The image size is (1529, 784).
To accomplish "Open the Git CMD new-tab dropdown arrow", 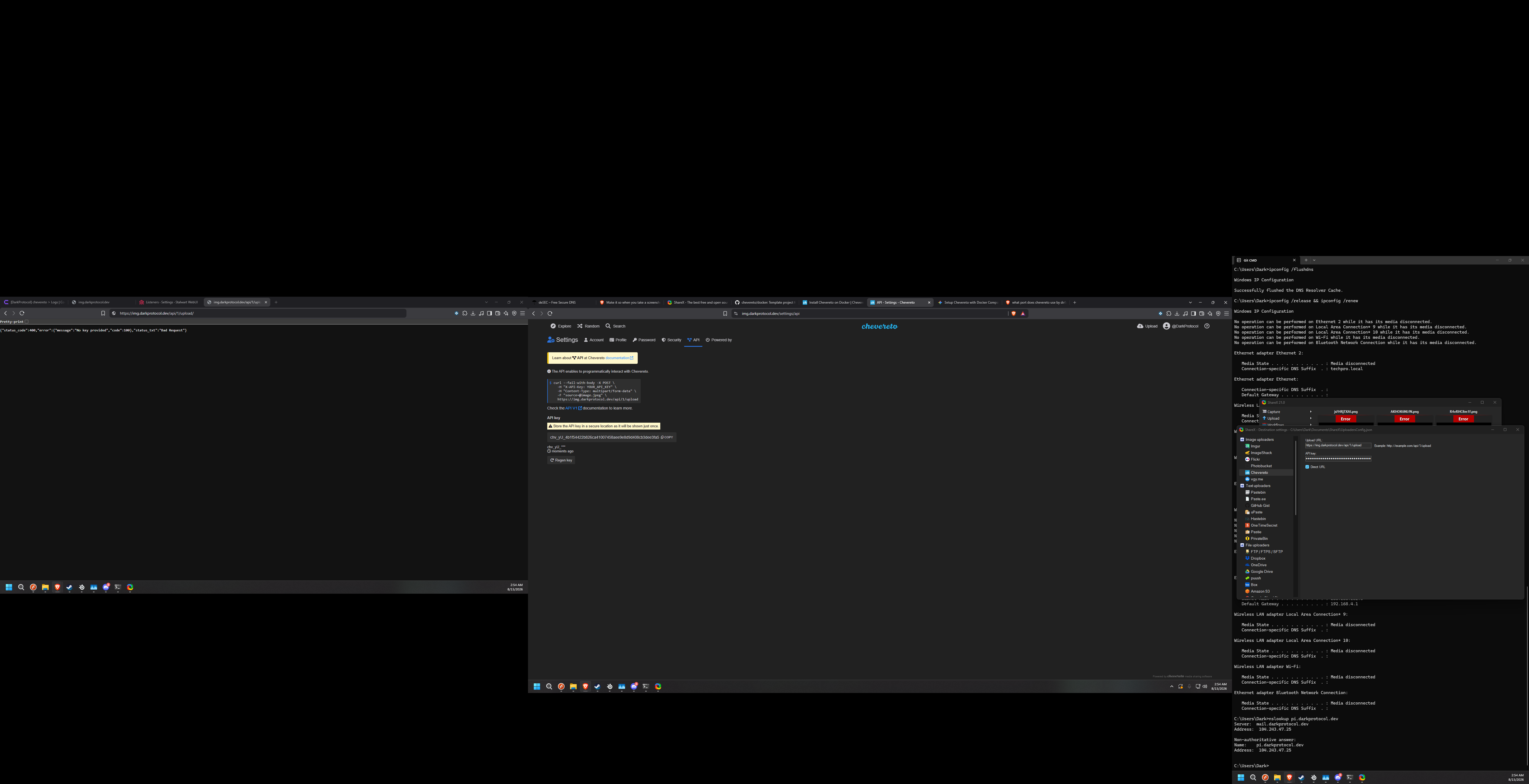I will (1314, 260).
